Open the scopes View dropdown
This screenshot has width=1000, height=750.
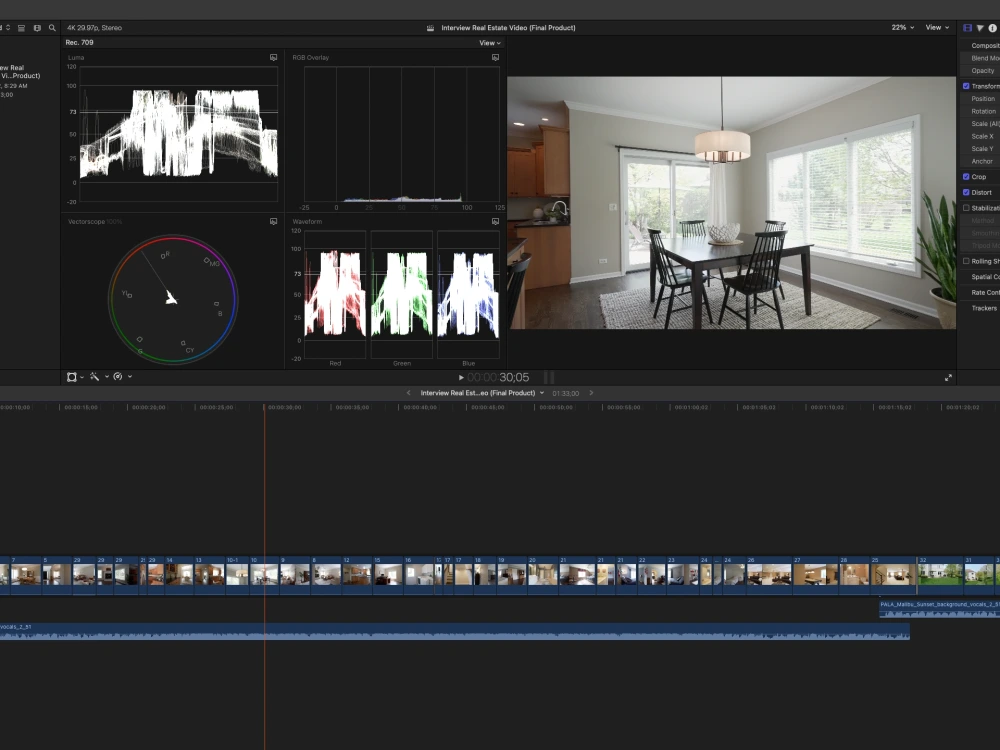pyautogui.click(x=490, y=43)
